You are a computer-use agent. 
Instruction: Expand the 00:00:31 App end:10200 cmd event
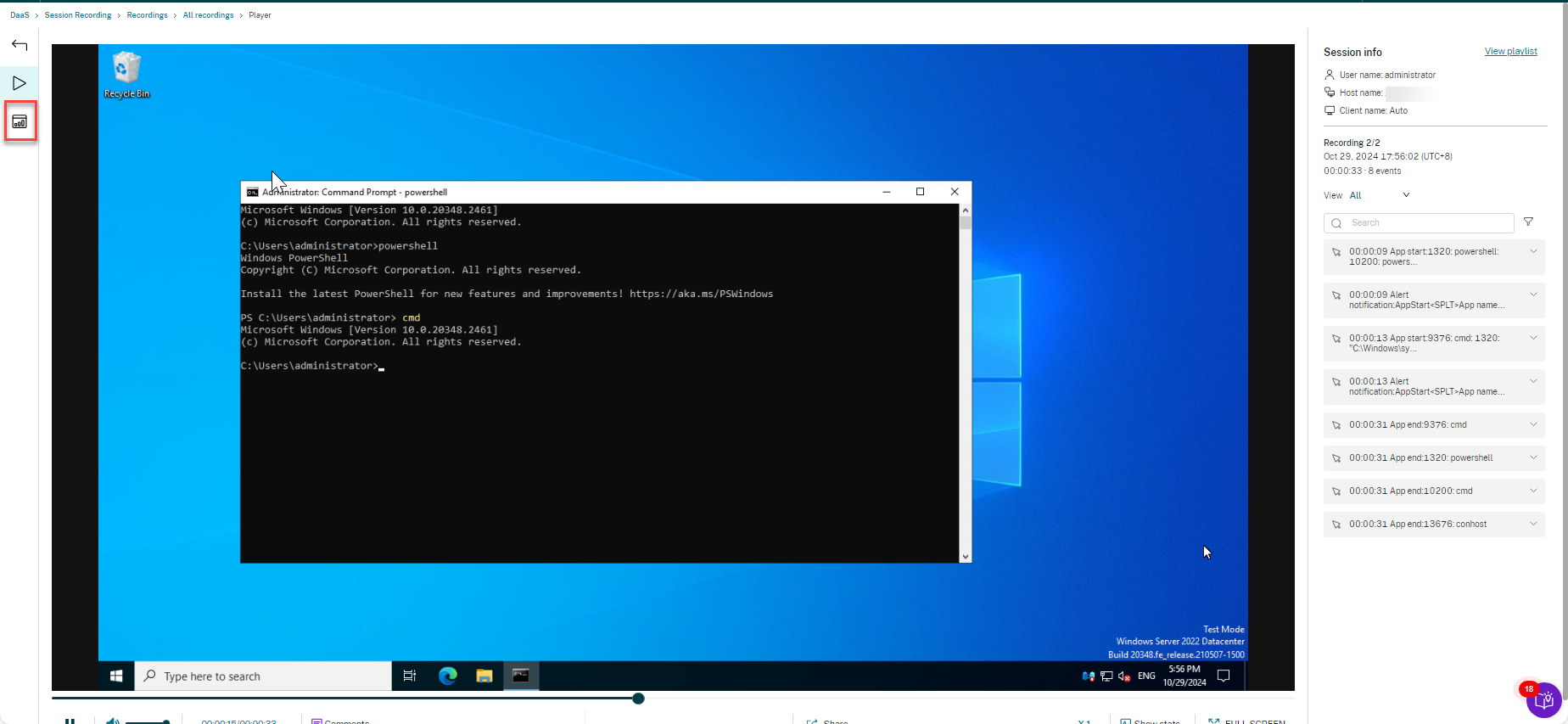1533,491
